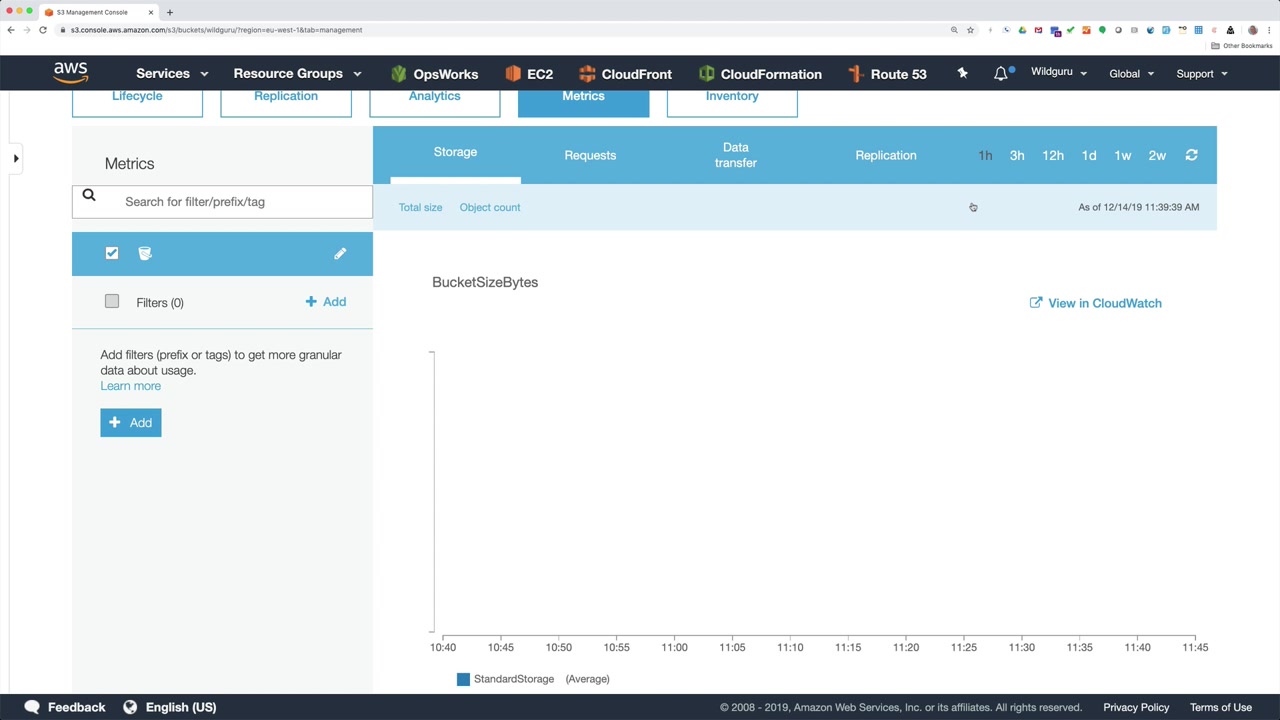Bookmark this page with the star
Screen dimensions: 1280x720
pyautogui.click(x=970, y=30)
